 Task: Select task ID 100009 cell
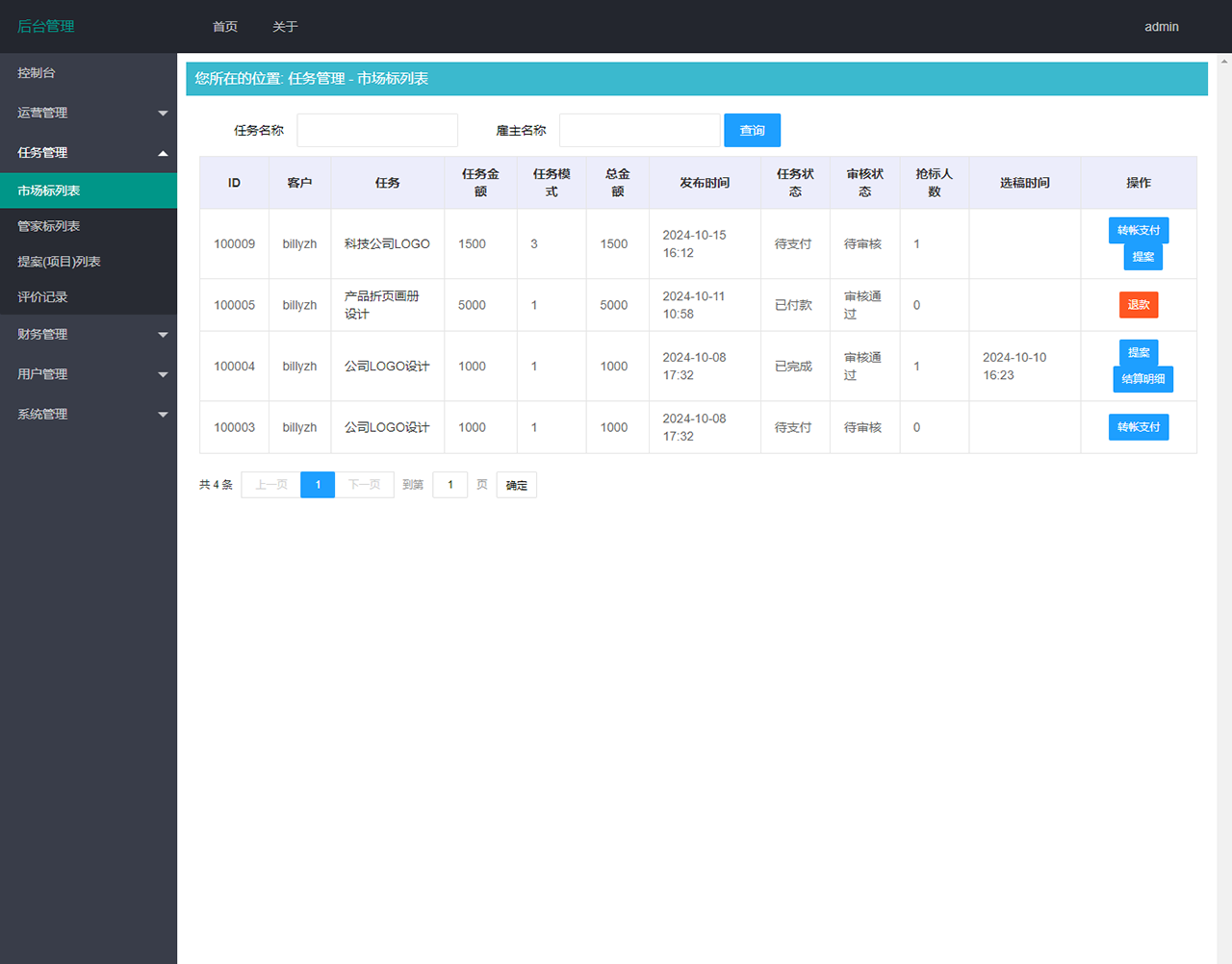235,244
